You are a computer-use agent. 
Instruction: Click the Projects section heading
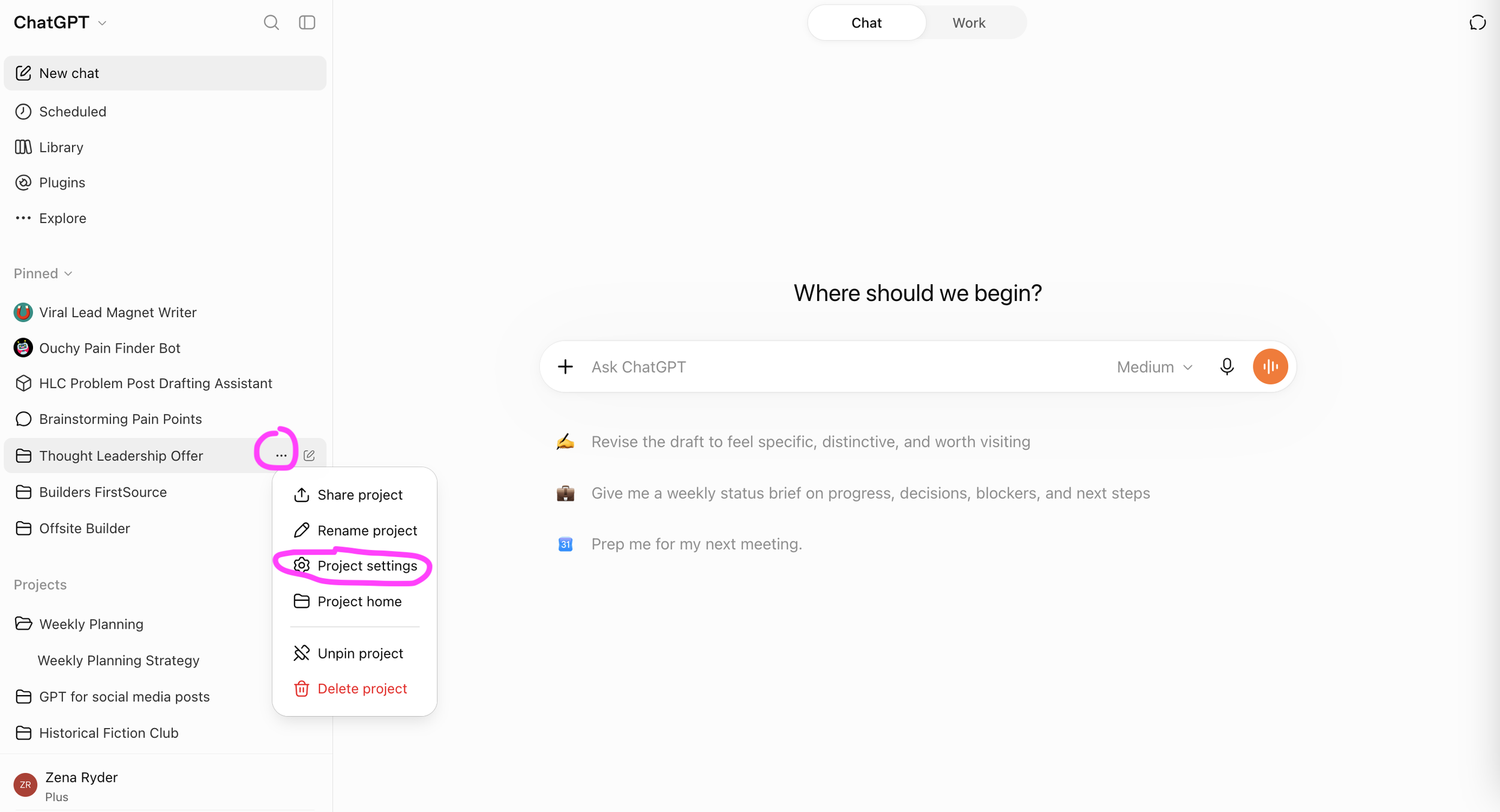pos(40,585)
